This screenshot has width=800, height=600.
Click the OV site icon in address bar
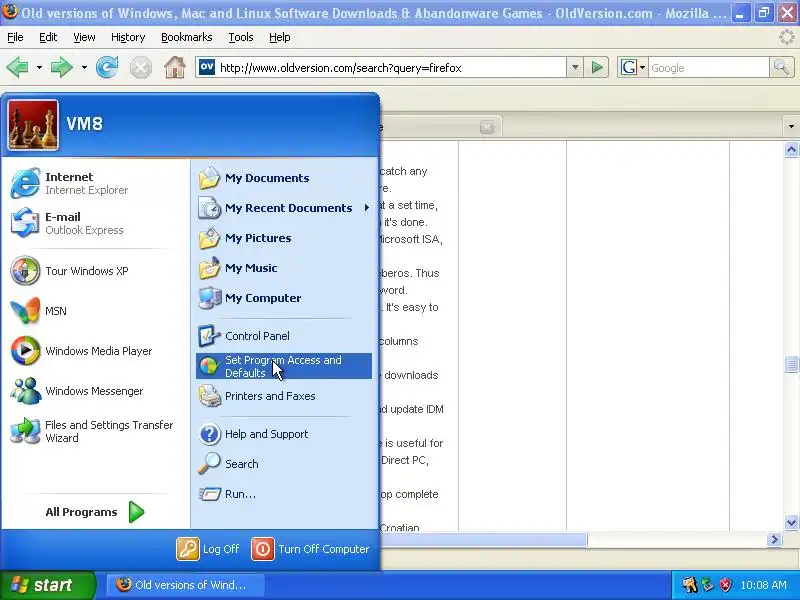pyautogui.click(x=207, y=67)
